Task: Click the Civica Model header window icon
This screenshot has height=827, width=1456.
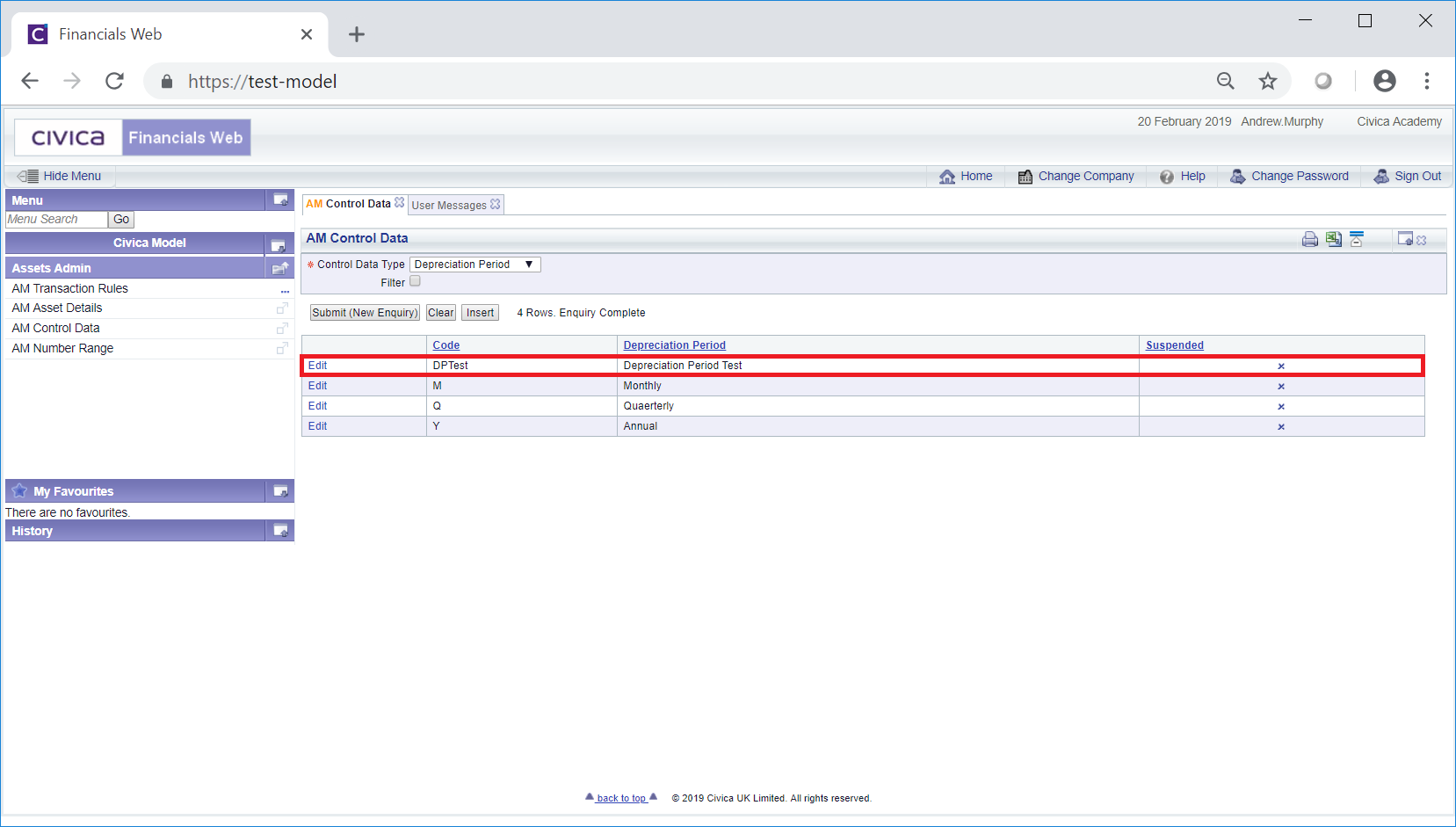Action: coord(278,245)
